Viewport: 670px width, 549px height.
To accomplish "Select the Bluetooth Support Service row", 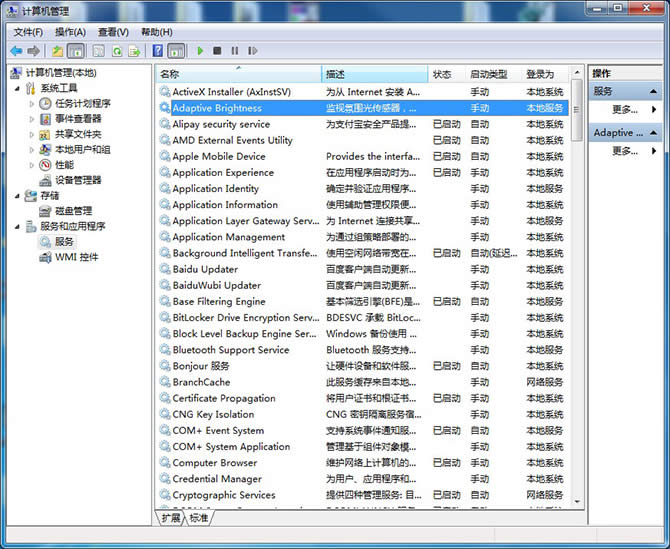I will tap(231, 350).
